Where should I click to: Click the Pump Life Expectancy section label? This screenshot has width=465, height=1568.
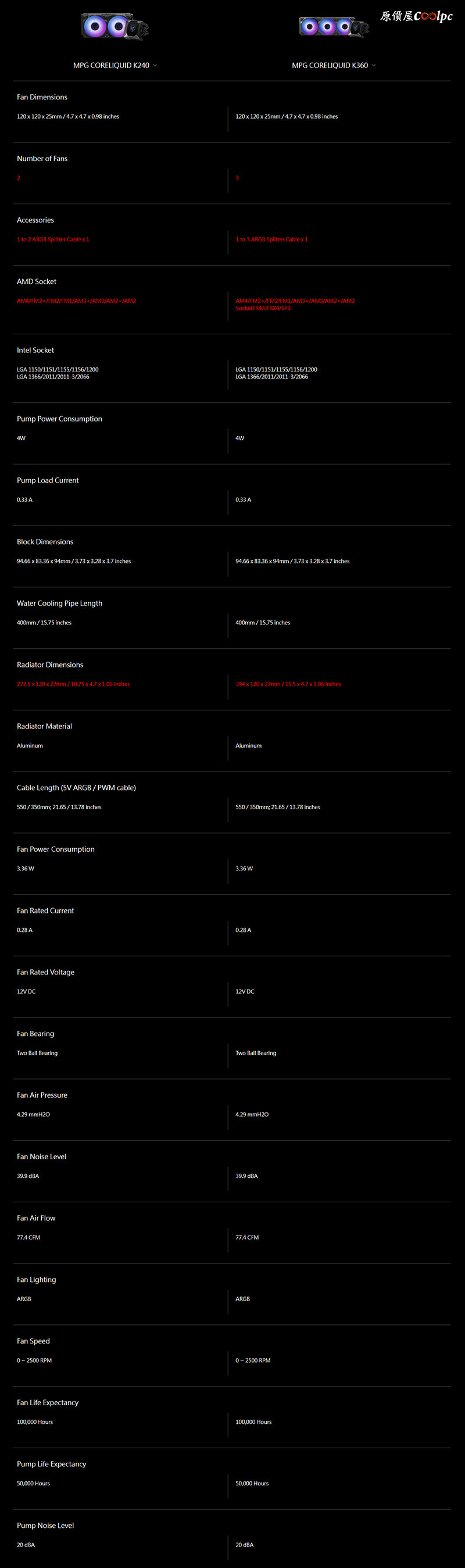pyautogui.click(x=52, y=1464)
